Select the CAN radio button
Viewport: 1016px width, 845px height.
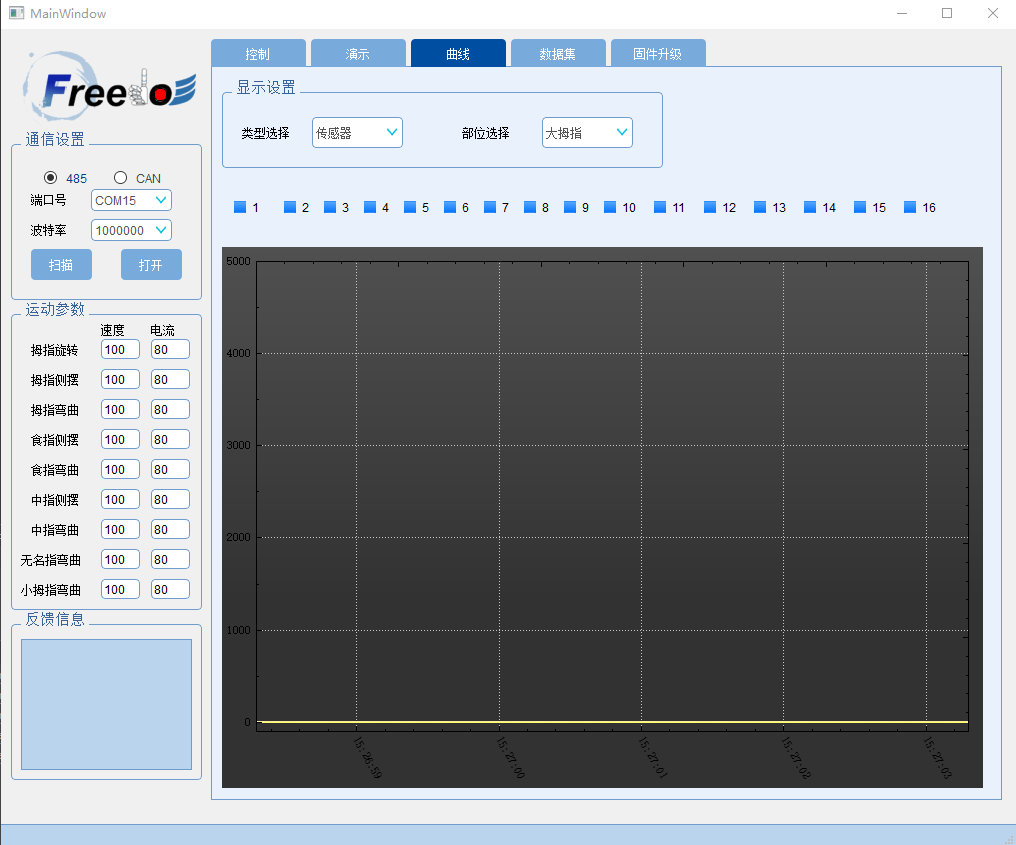(x=121, y=178)
